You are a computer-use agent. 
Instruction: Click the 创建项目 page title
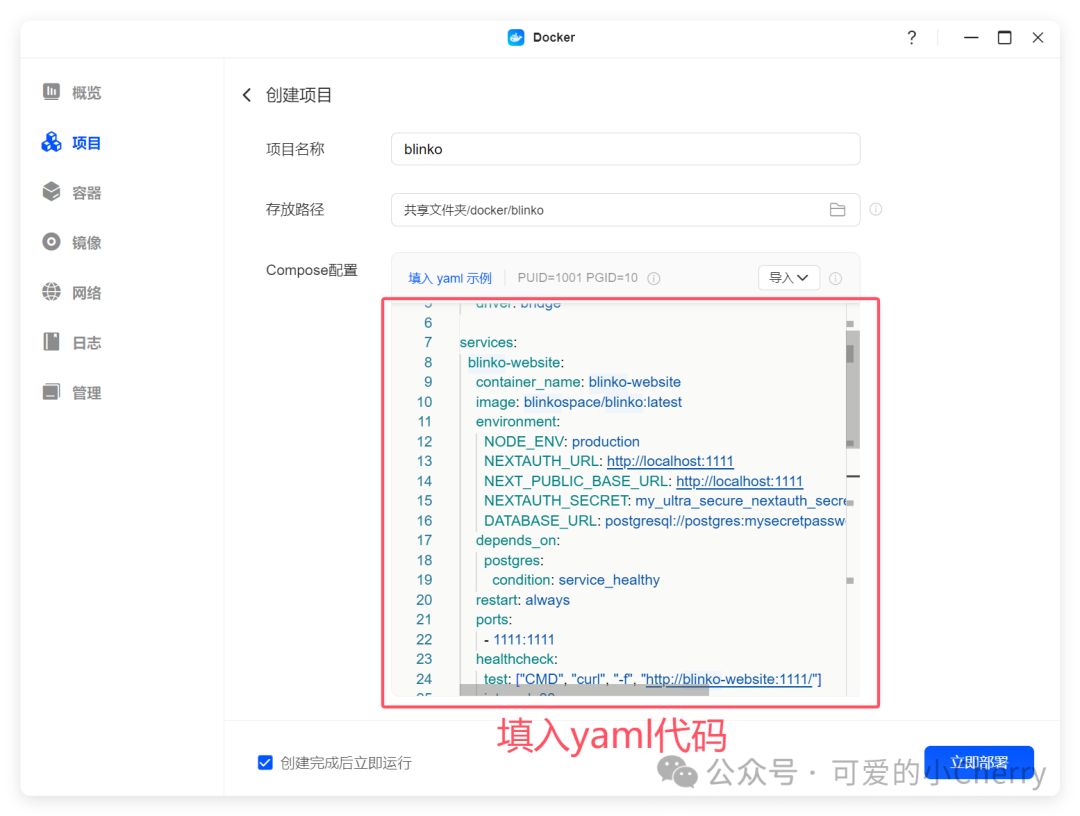coord(299,95)
